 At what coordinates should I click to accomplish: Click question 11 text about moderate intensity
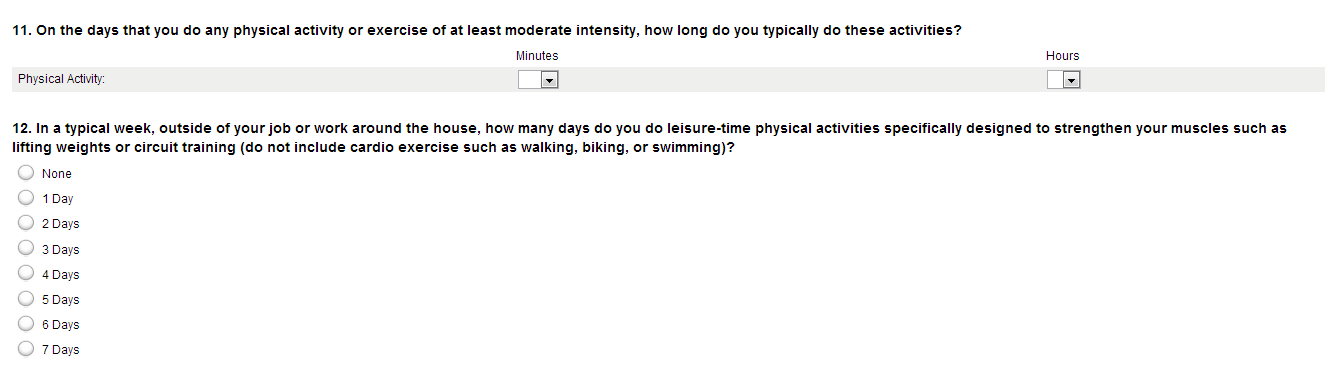487,30
